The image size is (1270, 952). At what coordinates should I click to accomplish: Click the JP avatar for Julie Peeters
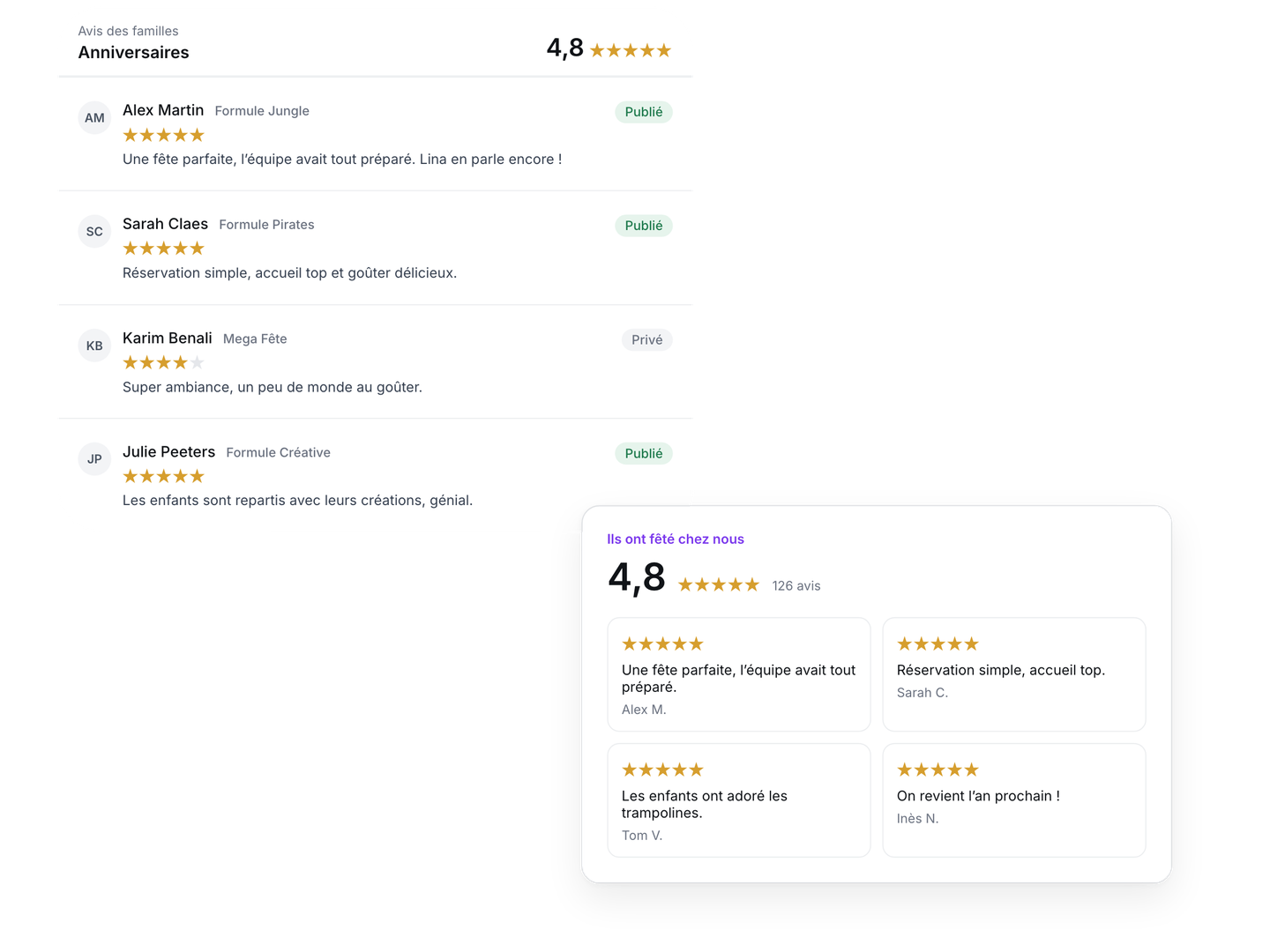(x=94, y=458)
